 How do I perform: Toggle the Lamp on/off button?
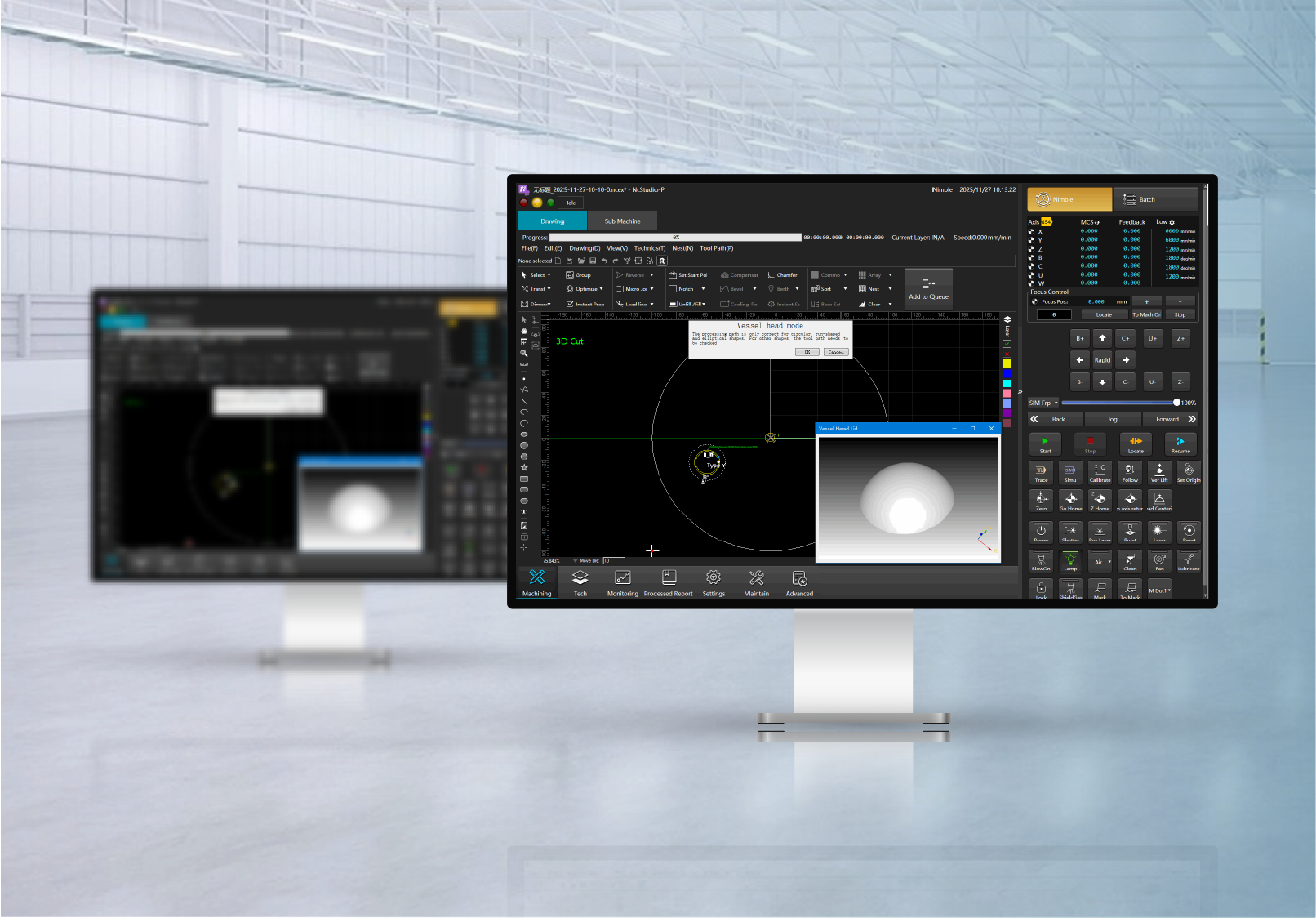click(1070, 560)
